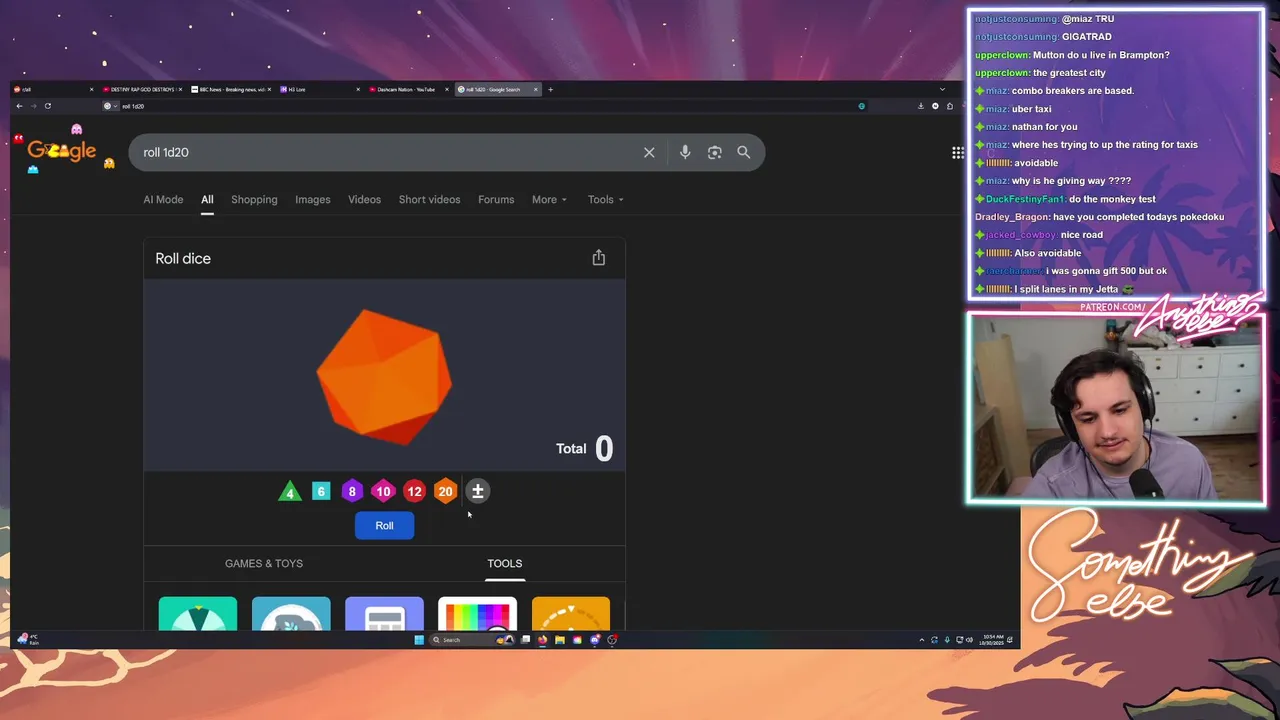Open a new browser tab

tap(550, 89)
